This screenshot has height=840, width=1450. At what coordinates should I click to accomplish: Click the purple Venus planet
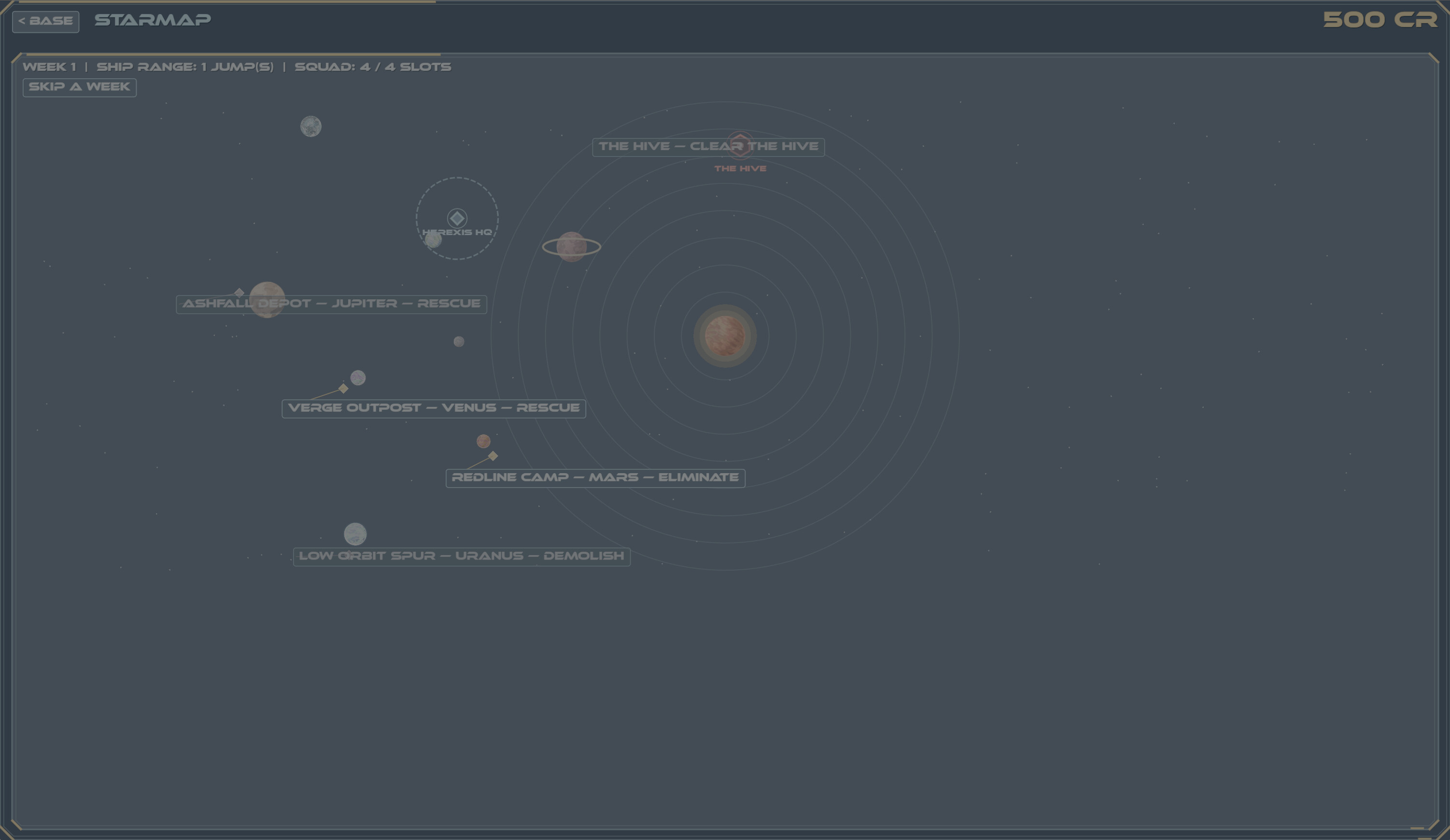click(x=358, y=378)
